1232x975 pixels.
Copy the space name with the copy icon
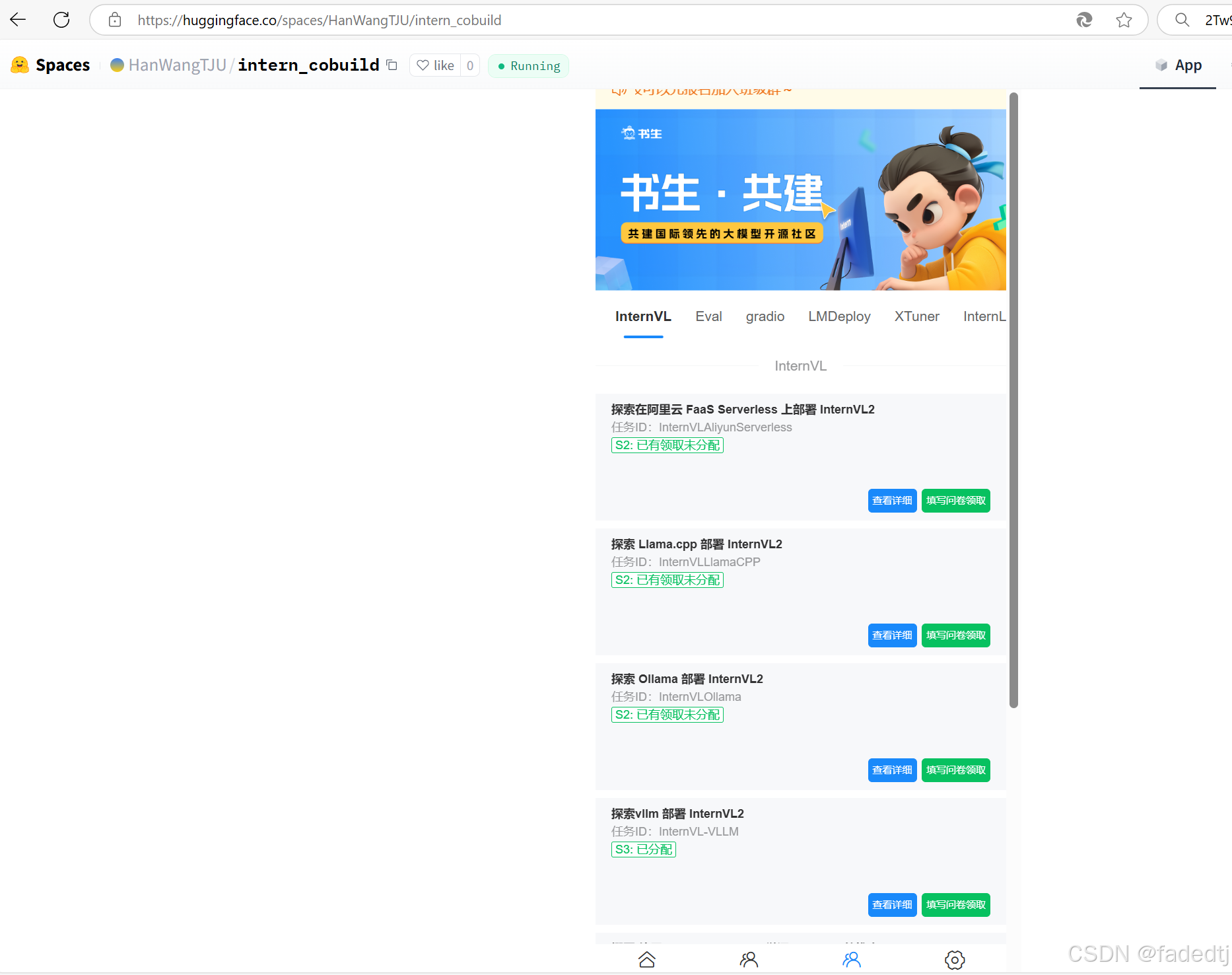coord(392,65)
